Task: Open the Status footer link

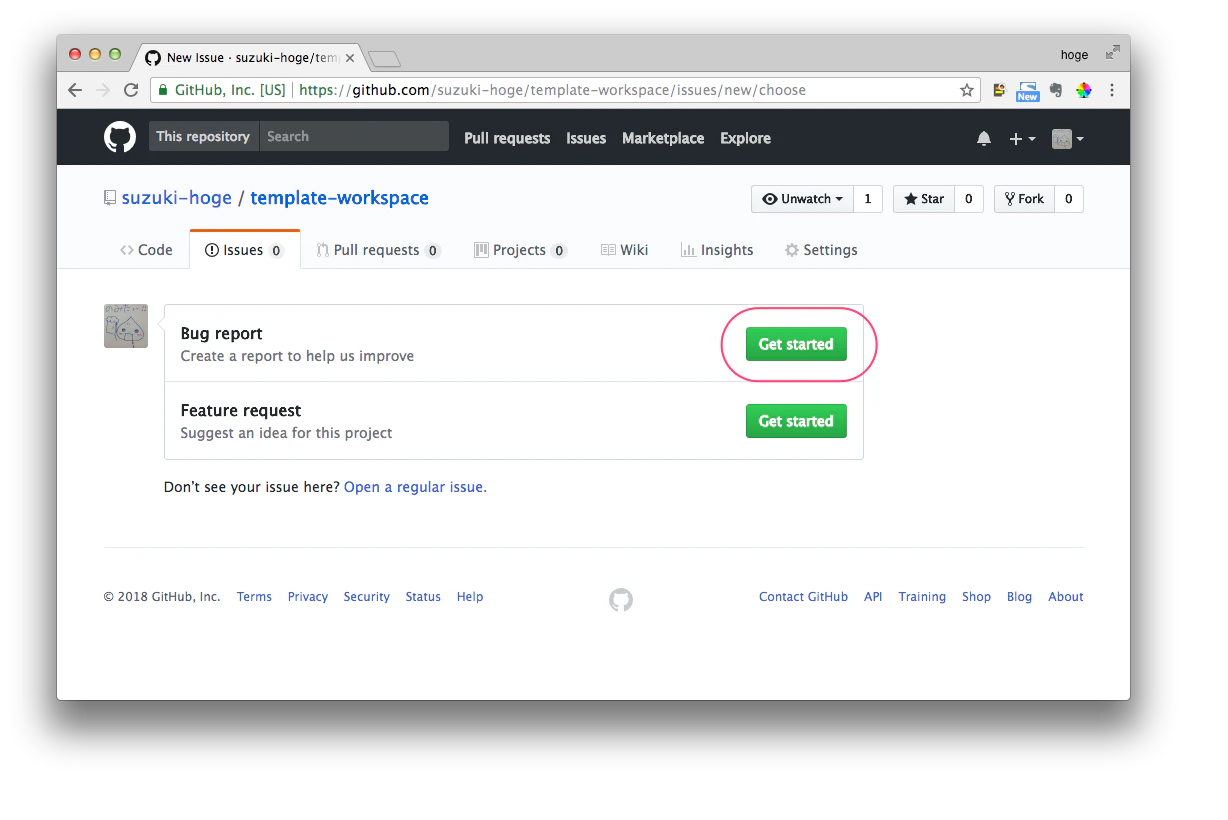Action: pos(423,597)
